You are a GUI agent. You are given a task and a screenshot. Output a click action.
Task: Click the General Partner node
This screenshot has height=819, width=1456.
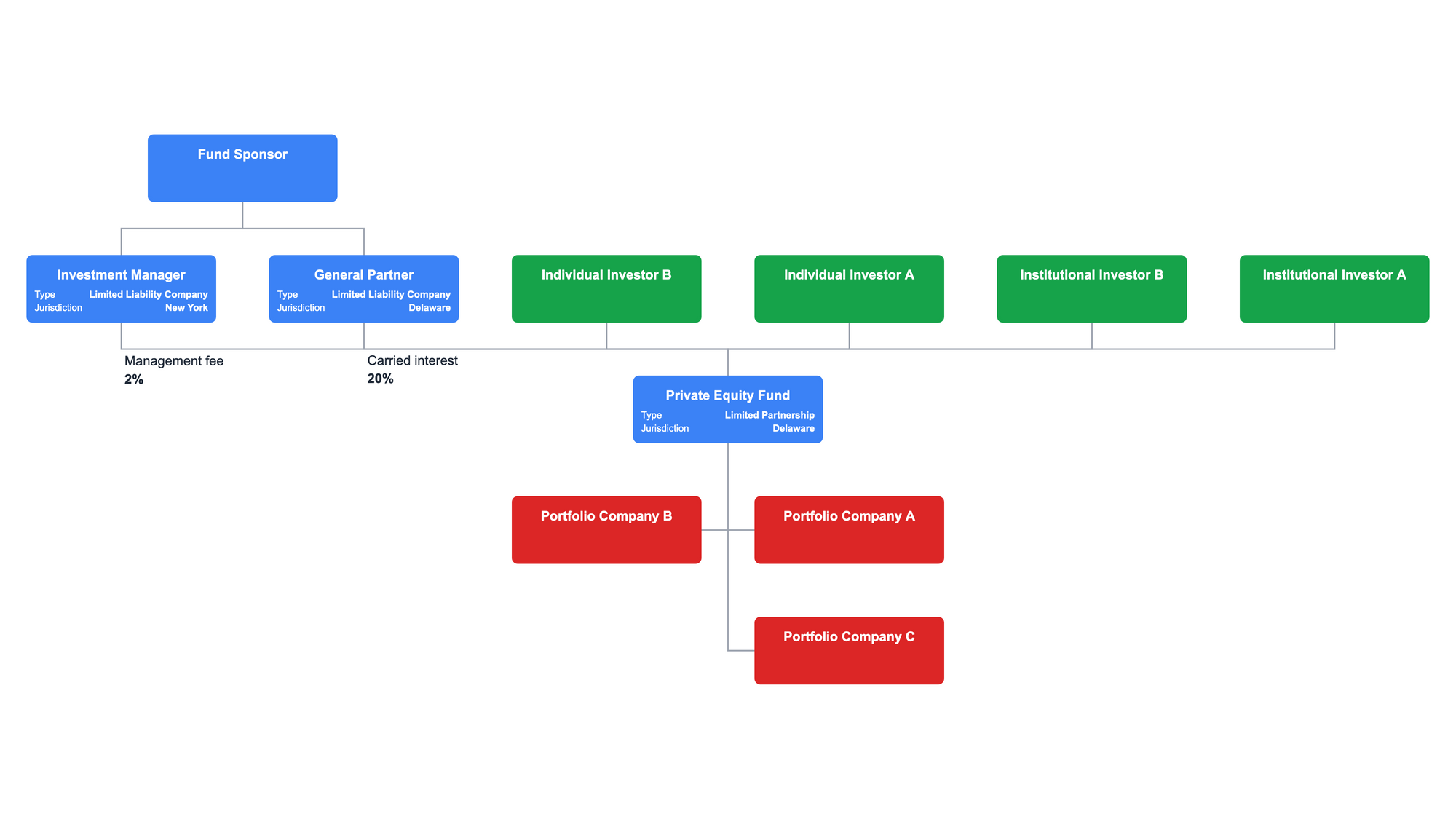(x=363, y=287)
